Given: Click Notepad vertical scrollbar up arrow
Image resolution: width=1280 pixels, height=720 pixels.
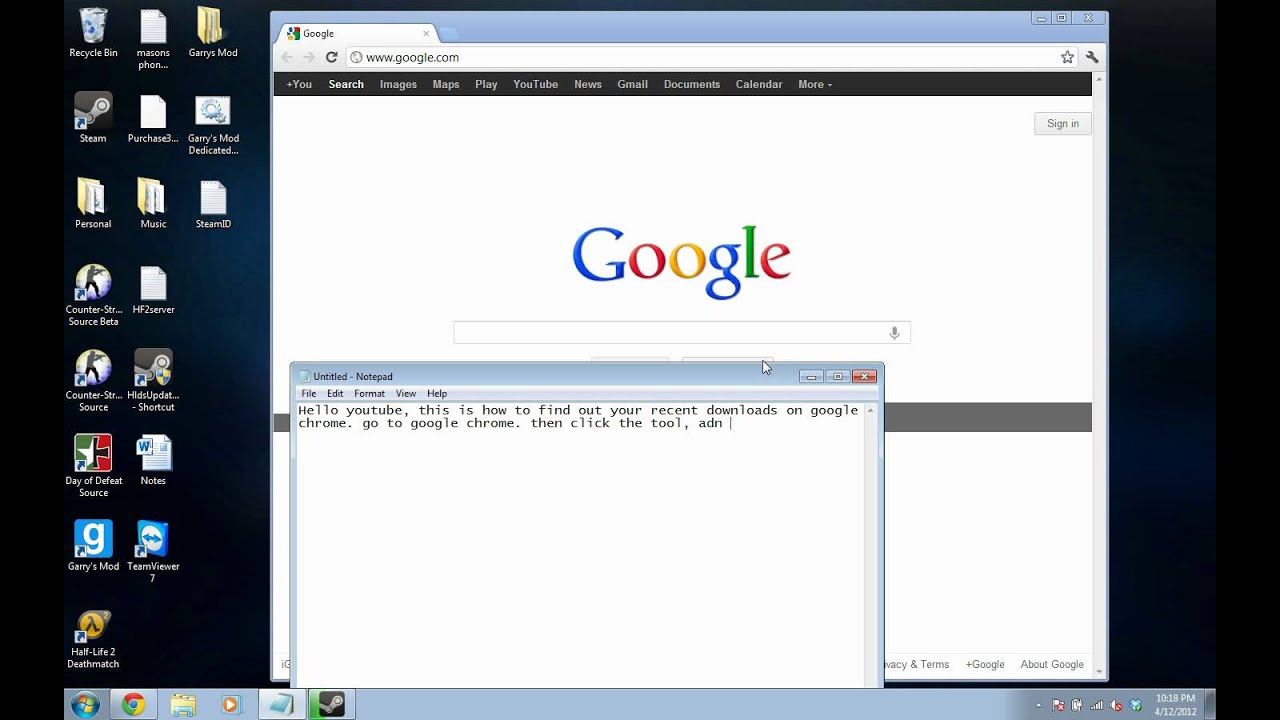Looking at the screenshot, I should click(x=870, y=410).
